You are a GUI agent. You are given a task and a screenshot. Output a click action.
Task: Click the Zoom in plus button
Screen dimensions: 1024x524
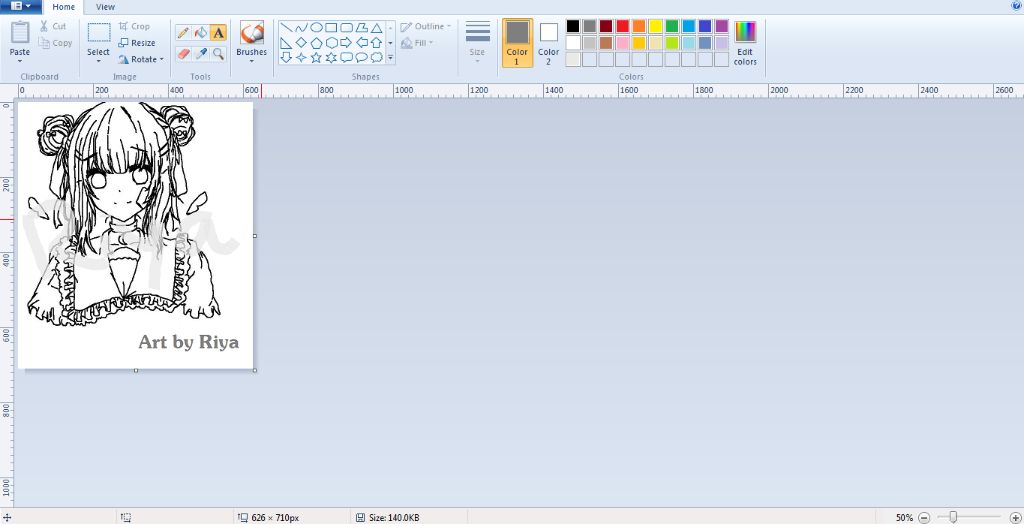pos(1016,517)
